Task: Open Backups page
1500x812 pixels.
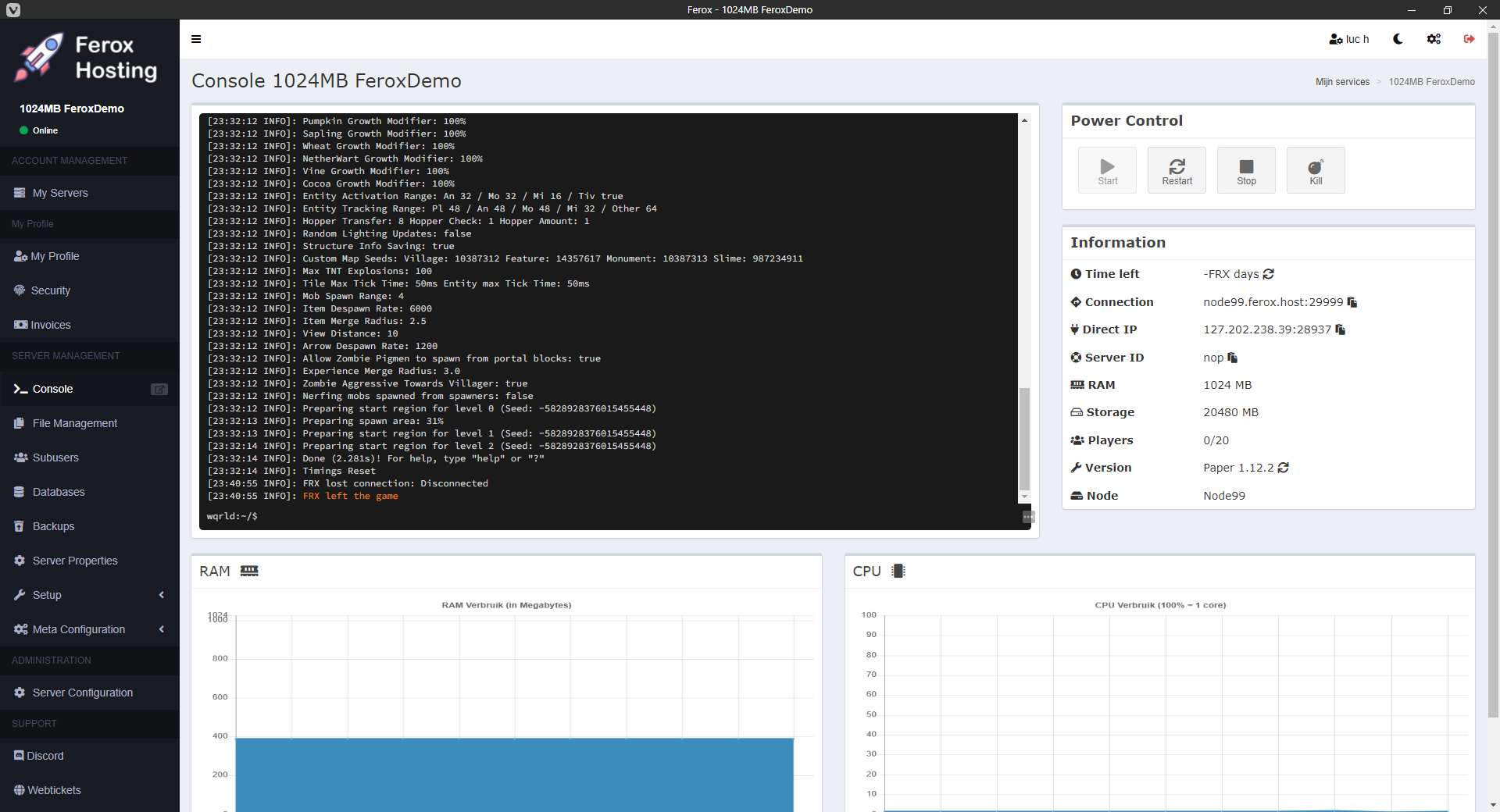Action: [90, 526]
